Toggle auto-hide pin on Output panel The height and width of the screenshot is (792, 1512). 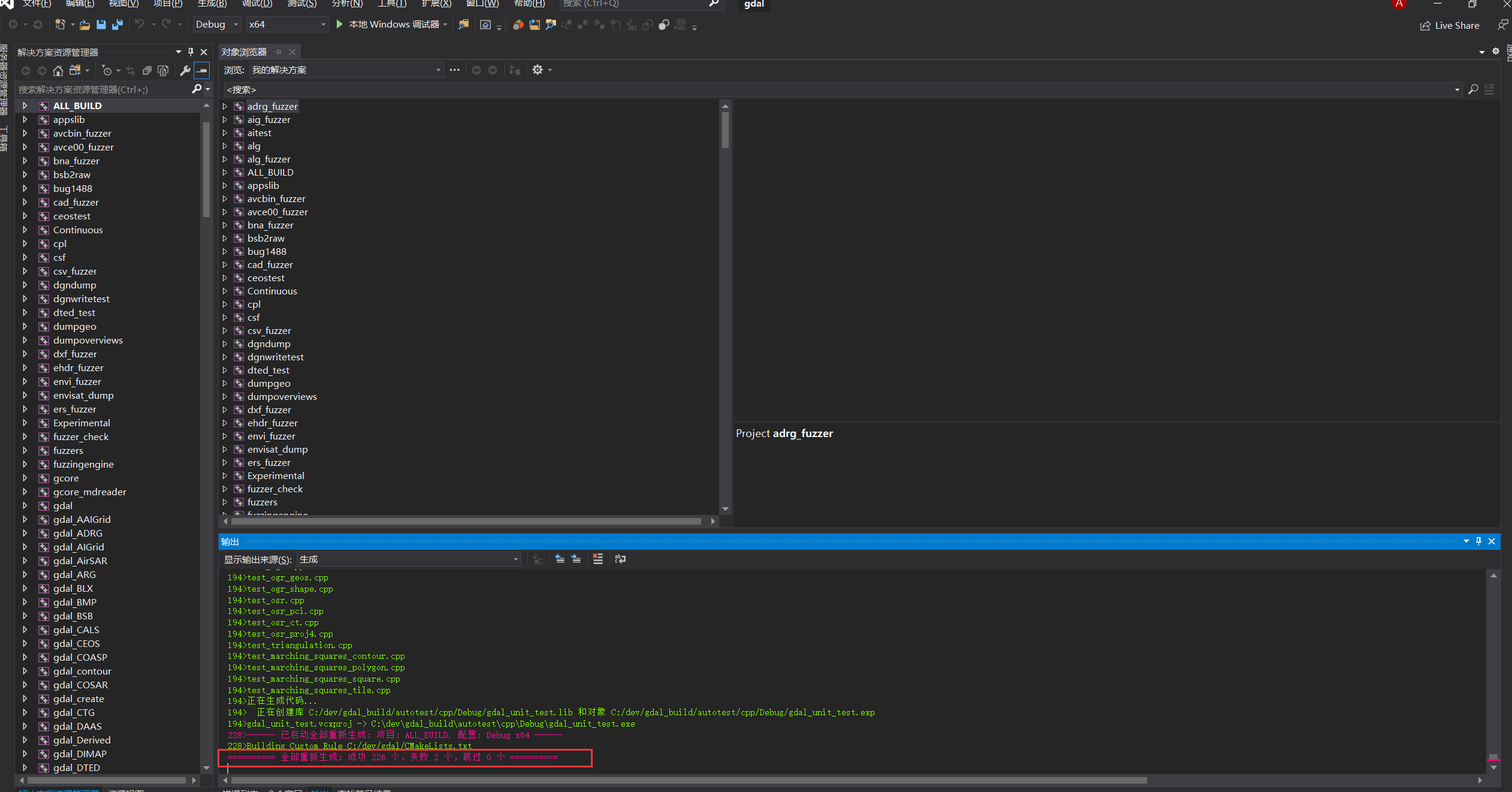[1478, 541]
